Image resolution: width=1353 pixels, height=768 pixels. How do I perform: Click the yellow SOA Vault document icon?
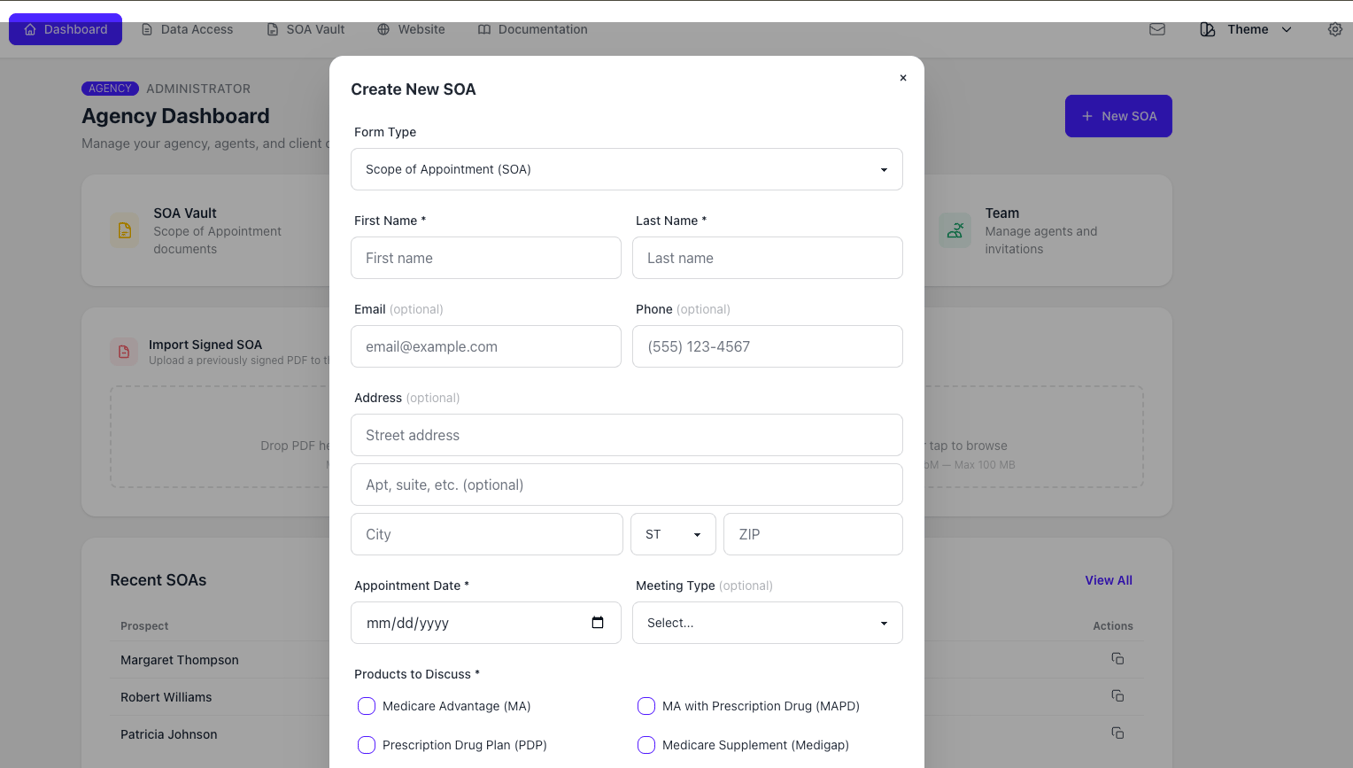point(123,230)
